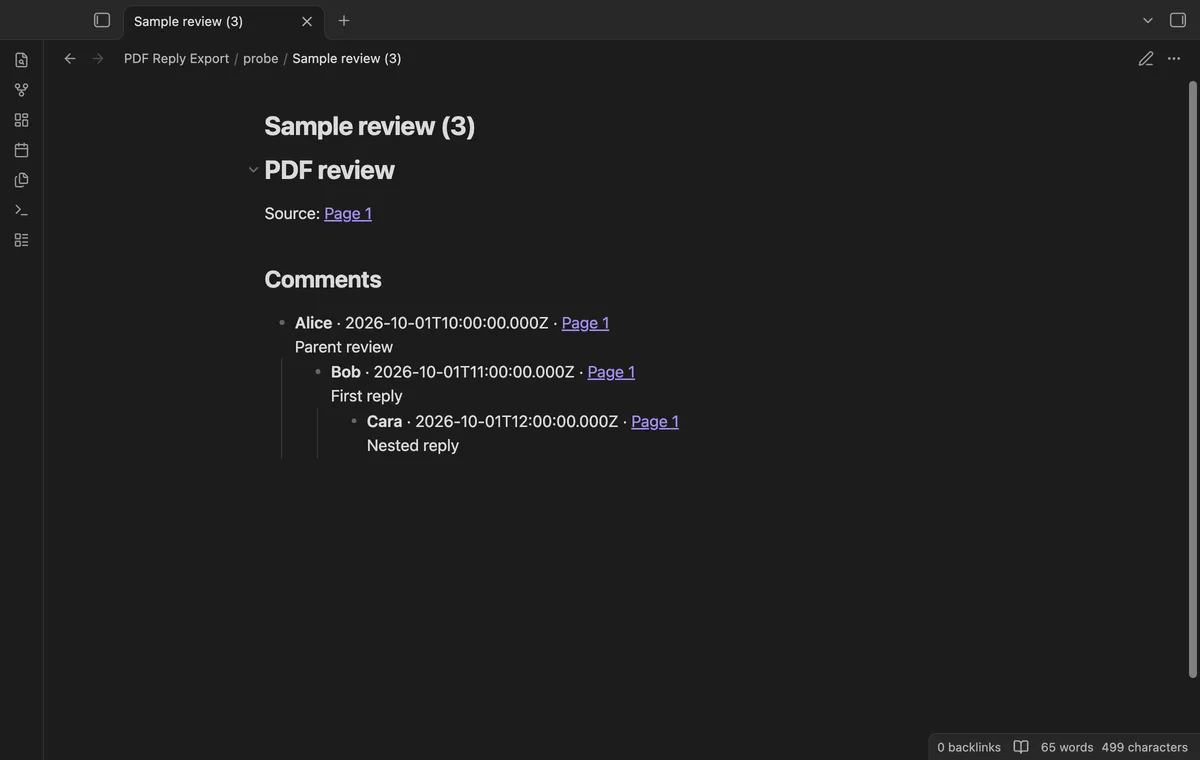Open templates copy icon in ribbon

tap(21, 180)
